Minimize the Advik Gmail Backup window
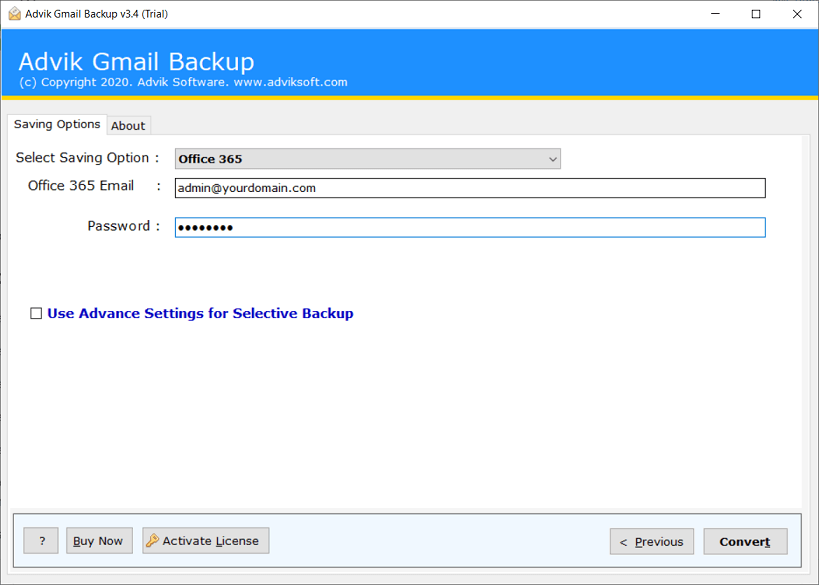 (x=716, y=14)
